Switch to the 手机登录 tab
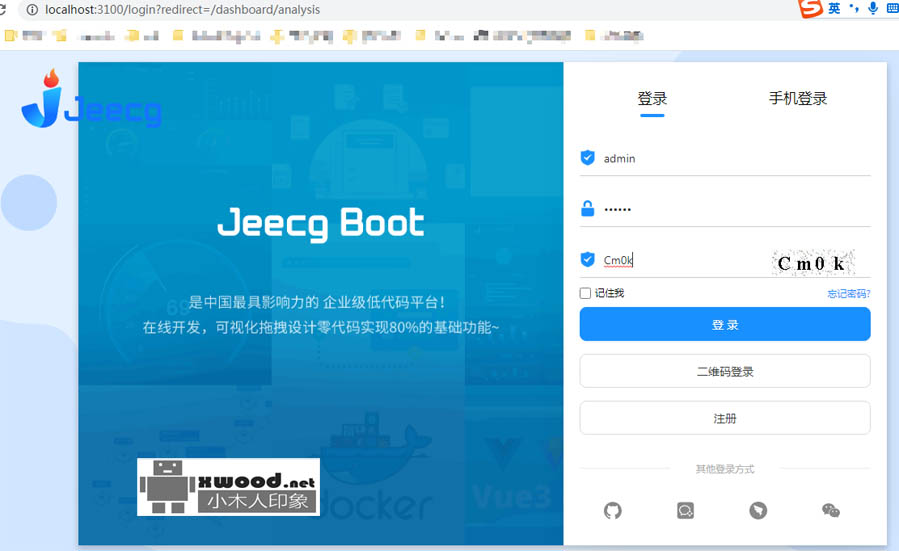899x551 pixels. click(x=798, y=99)
